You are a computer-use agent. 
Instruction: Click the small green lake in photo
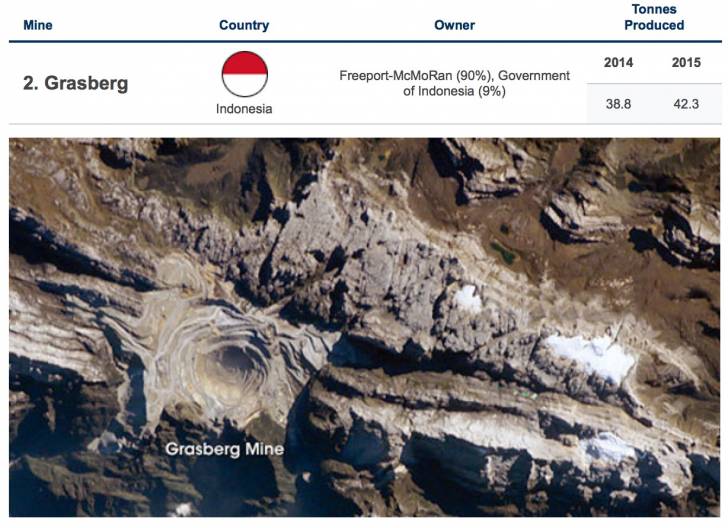pyautogui.click(x=504, y=251)
